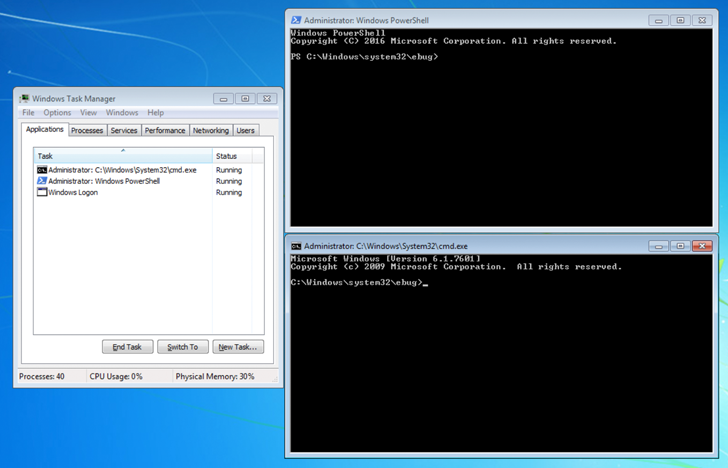
Task: Click the PowerShell icon in task list
Action: click(x=42, y=181)
